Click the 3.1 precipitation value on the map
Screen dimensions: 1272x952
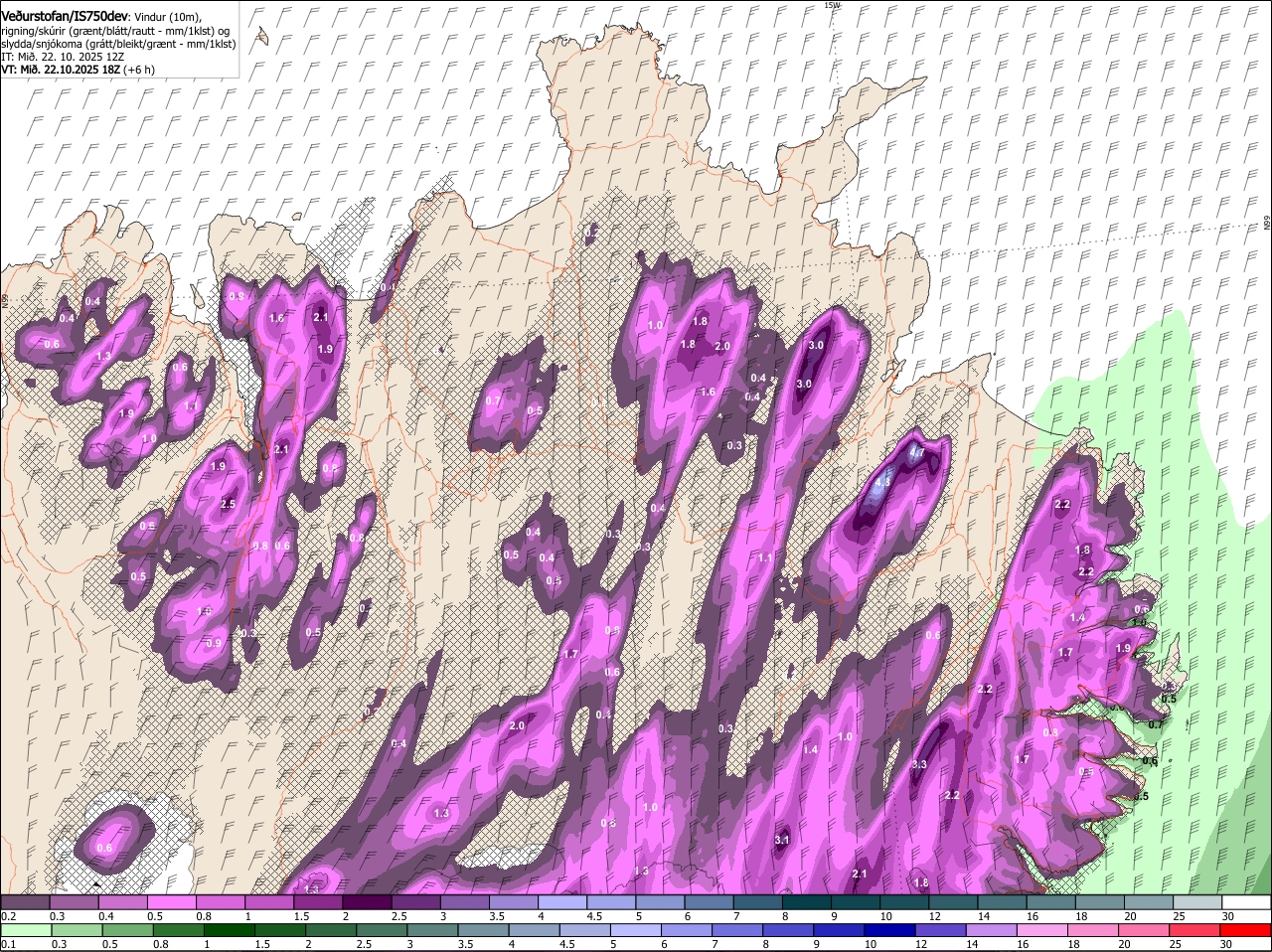(x=781, y=841)
